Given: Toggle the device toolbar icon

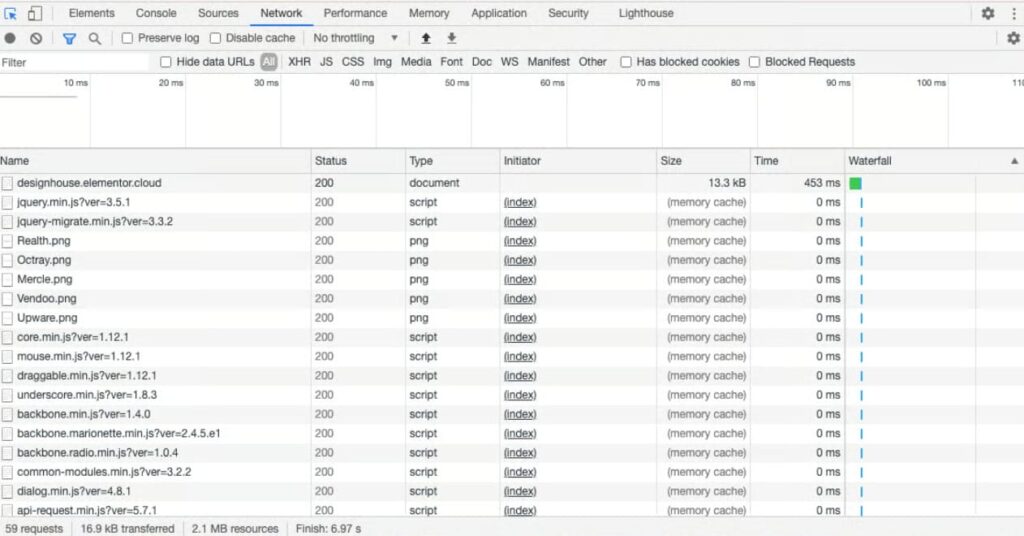Looking at the screenshot, I should (35, 14).
